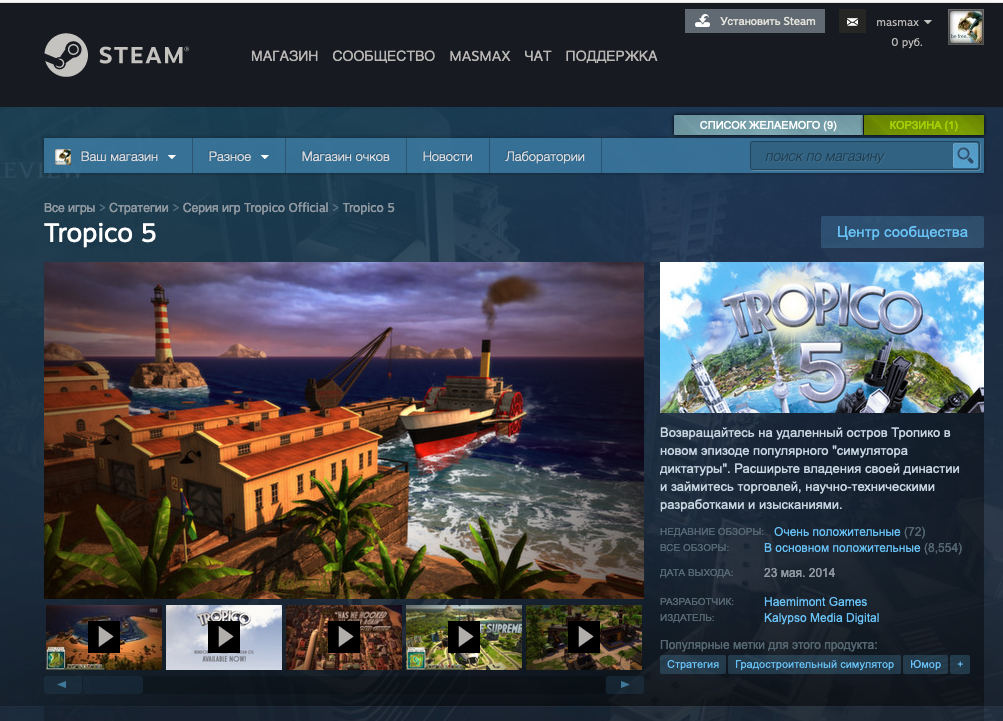This screenshot has width=1003, height=721.
Task: Open the СООБЩЕСТВО menu
Action: [384, 56]
